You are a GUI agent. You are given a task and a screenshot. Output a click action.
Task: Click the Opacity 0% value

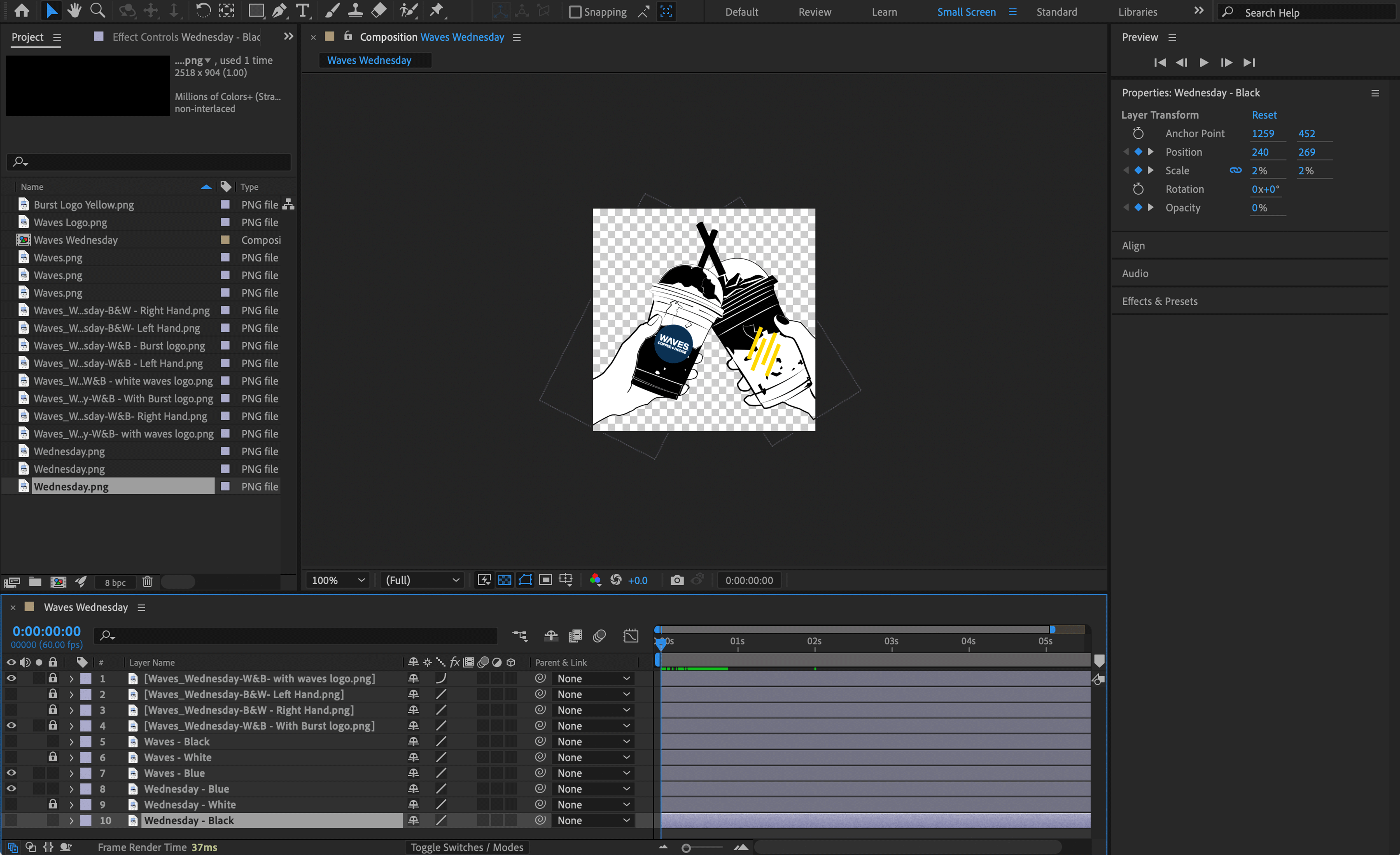tap(1259, 207)
